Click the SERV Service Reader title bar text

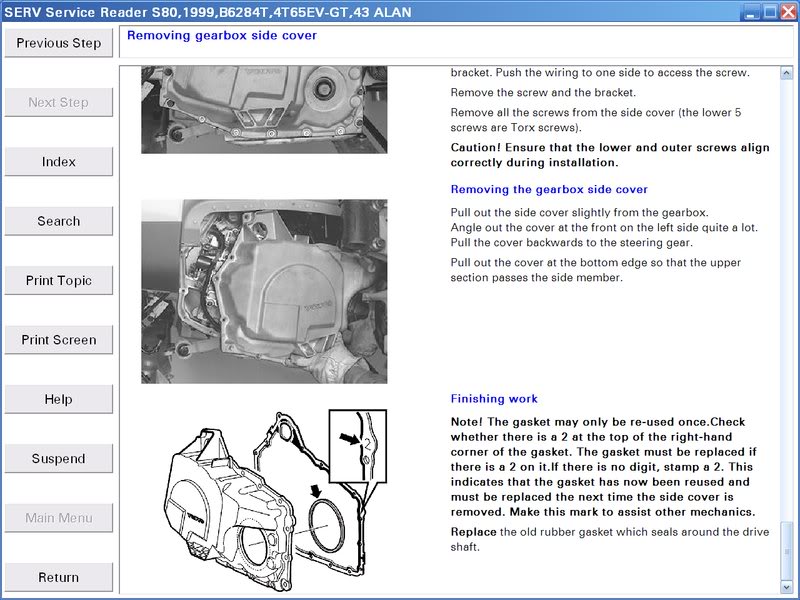coord(207,12)
